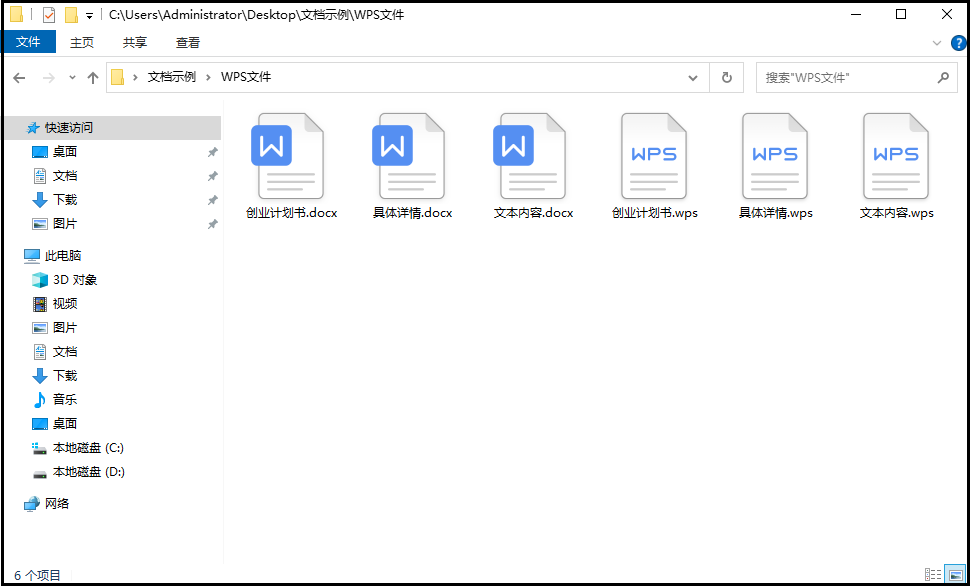Click the properties quick access icon

click(x=49, y=14)
